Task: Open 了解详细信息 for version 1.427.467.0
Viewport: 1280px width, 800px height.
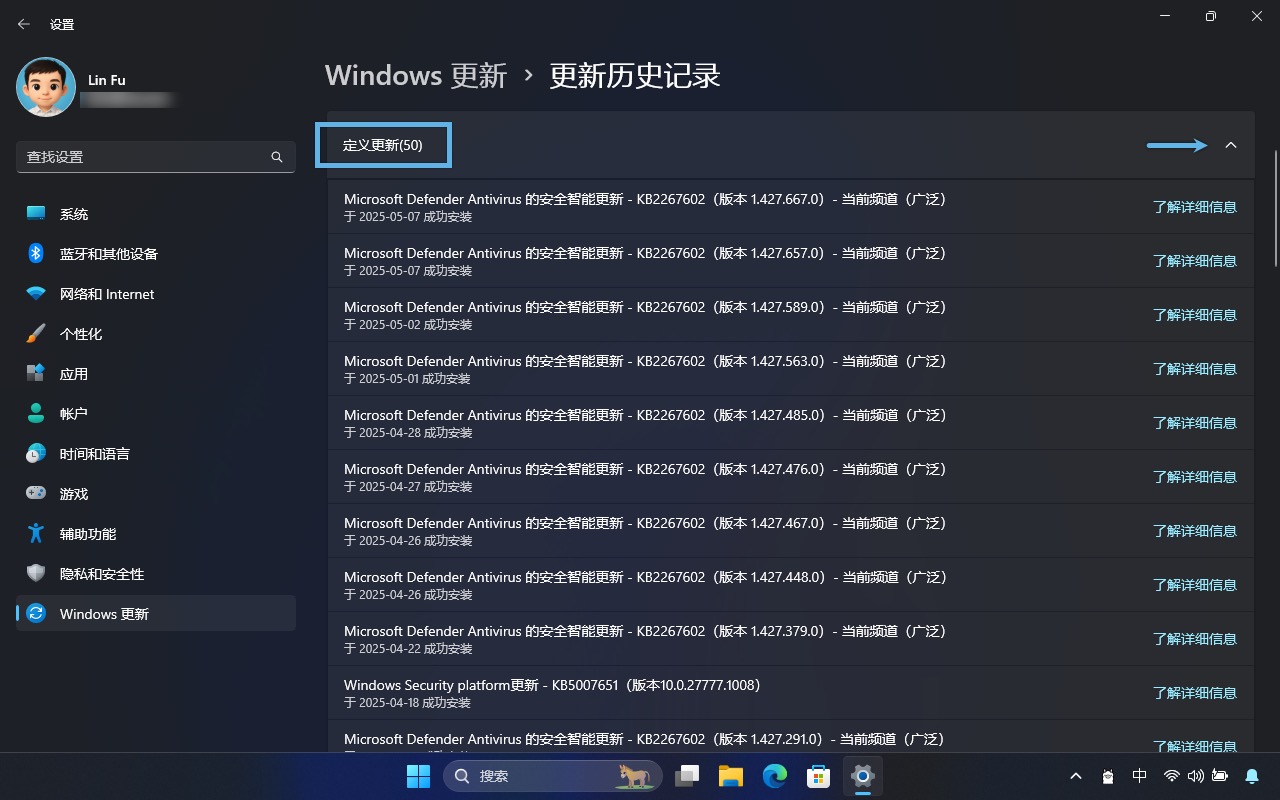Action: 1195,531
